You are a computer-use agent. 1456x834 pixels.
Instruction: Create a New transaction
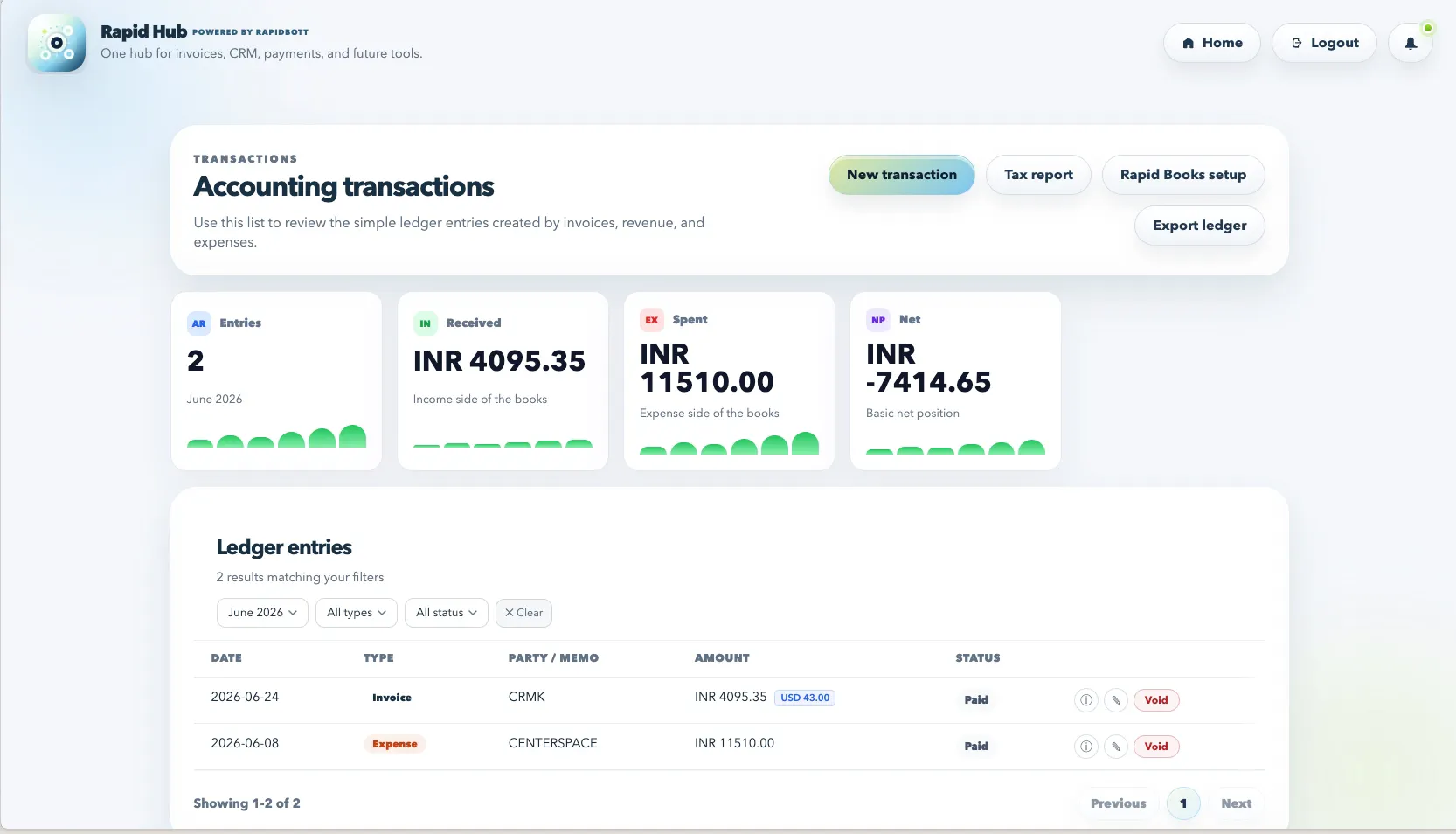click(901, 175)
